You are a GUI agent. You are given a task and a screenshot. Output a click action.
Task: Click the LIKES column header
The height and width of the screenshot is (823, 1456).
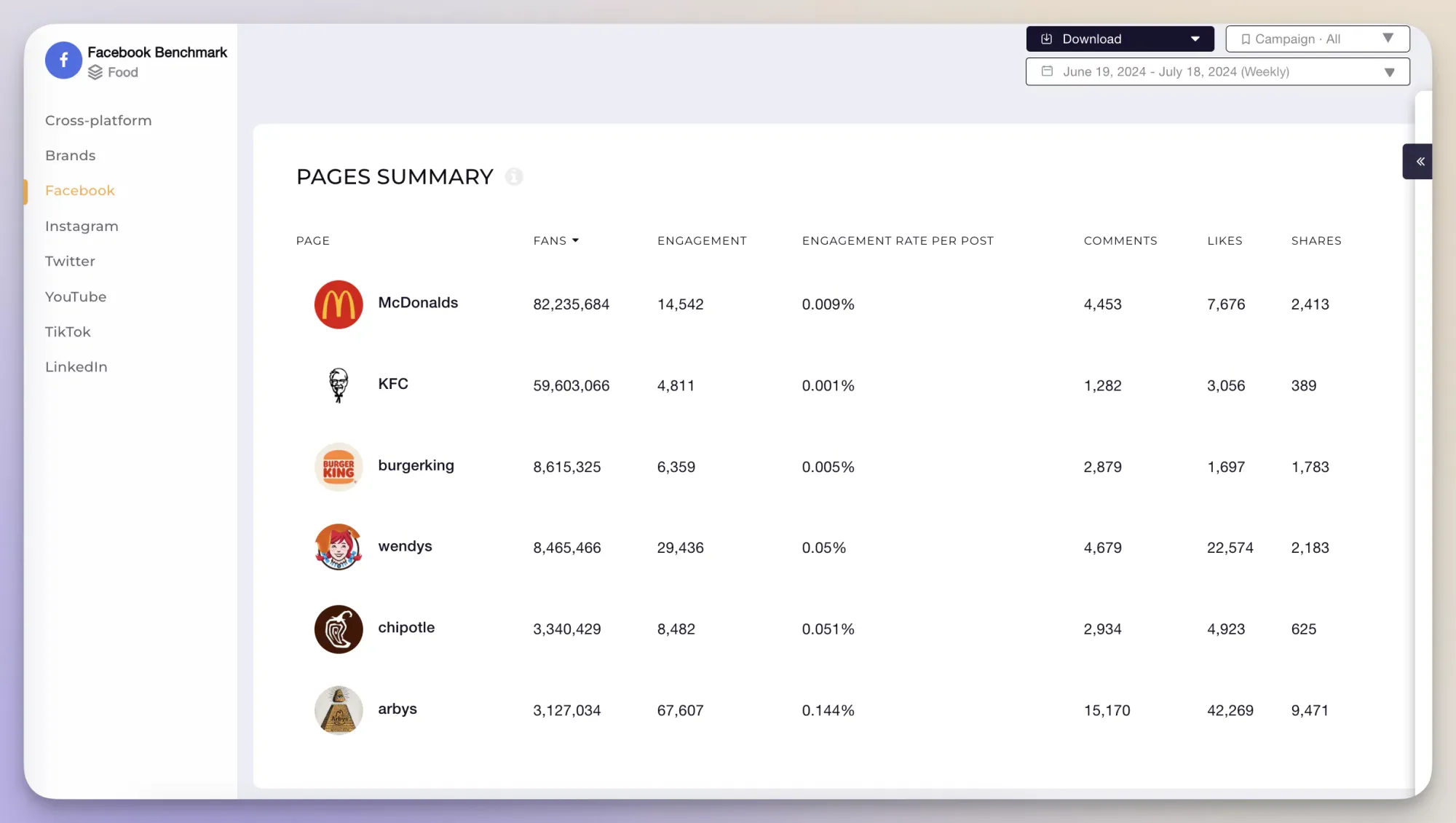(x=1224, y=241)
